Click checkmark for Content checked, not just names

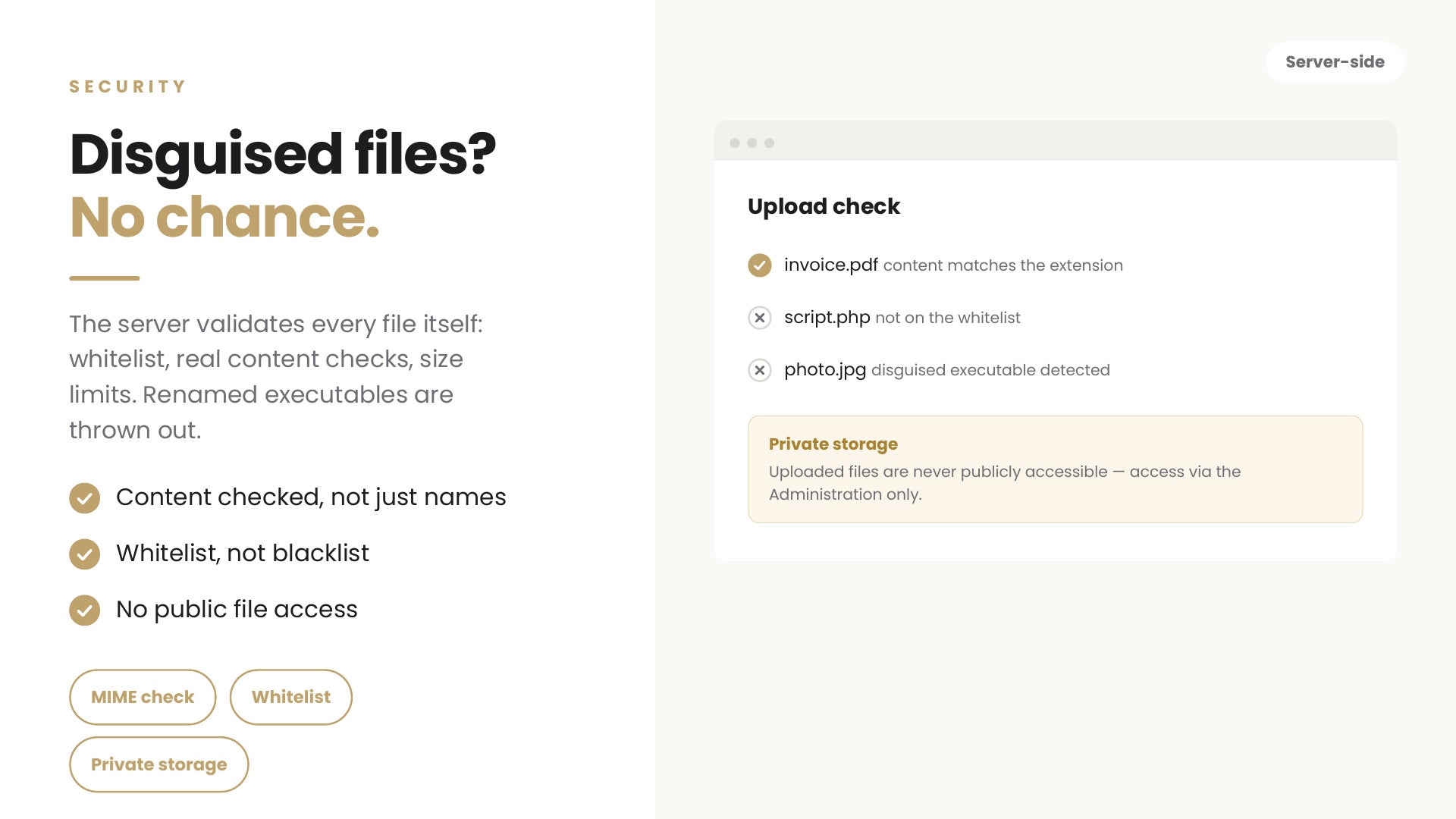84,498
